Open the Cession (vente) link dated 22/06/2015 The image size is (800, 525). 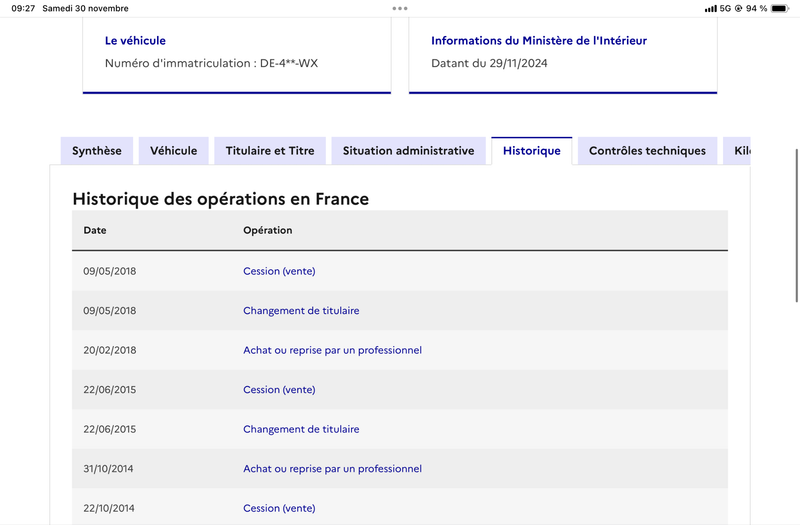click(279, 390)
